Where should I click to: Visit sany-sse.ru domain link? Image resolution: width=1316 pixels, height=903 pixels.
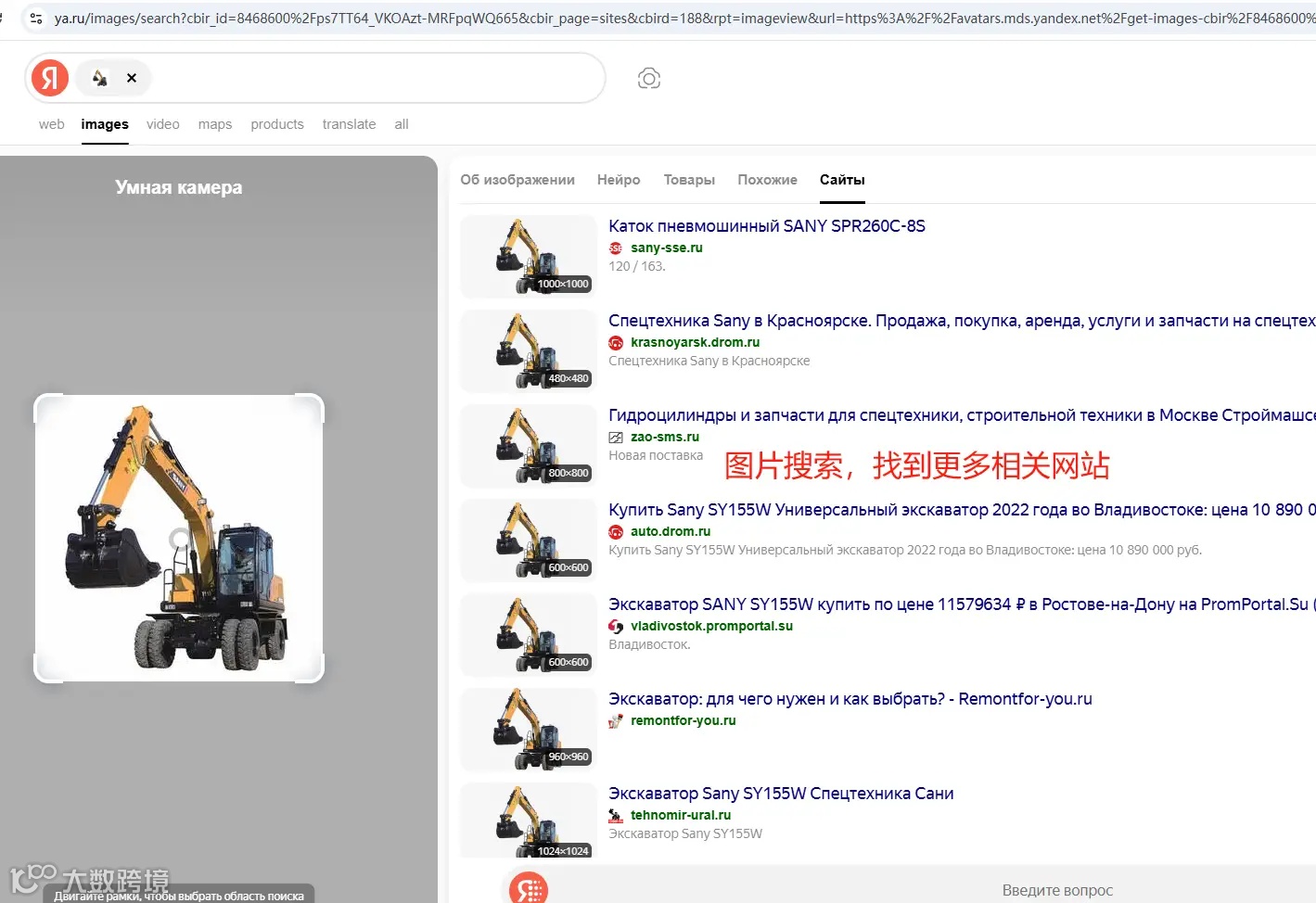[667, 248]
